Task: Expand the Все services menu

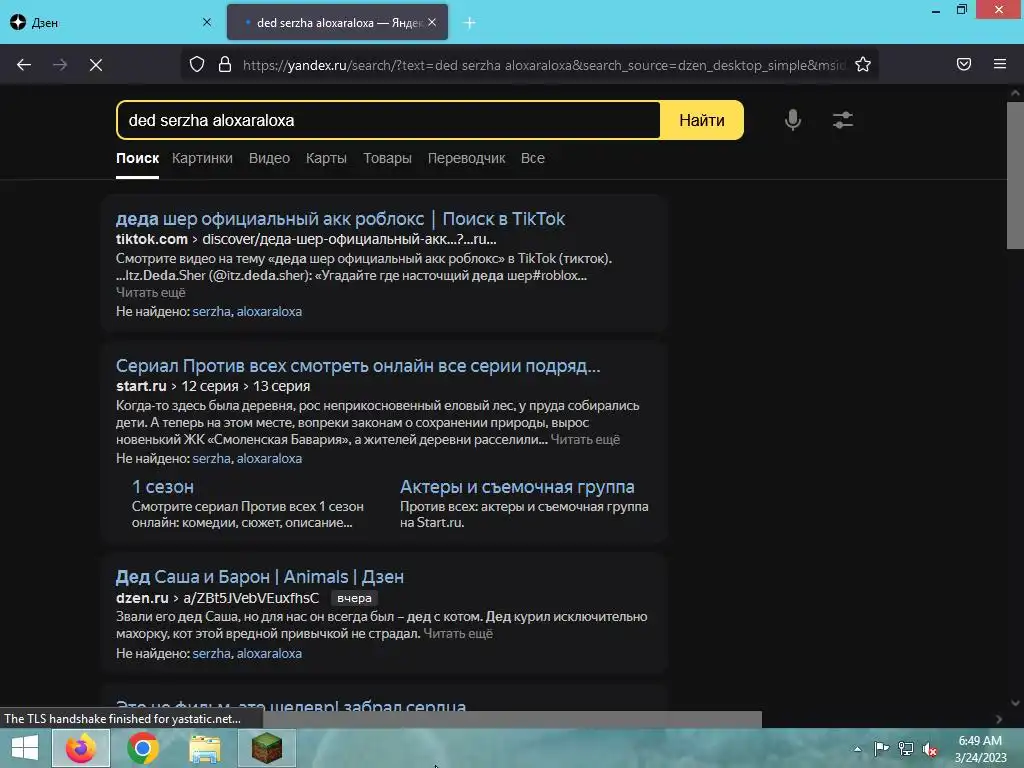Action: [533, 158]
